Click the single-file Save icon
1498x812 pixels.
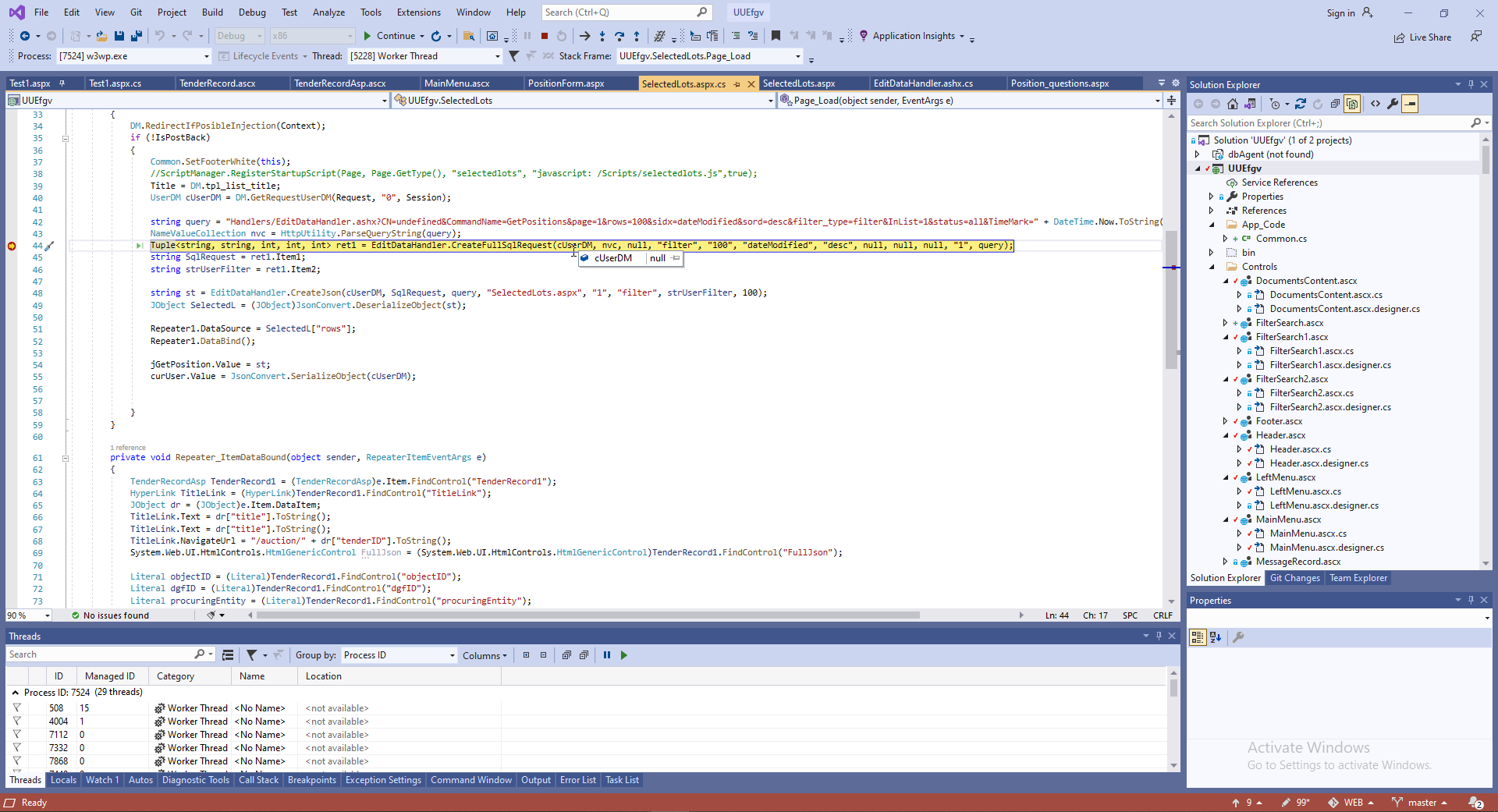(x=119, y=36)
